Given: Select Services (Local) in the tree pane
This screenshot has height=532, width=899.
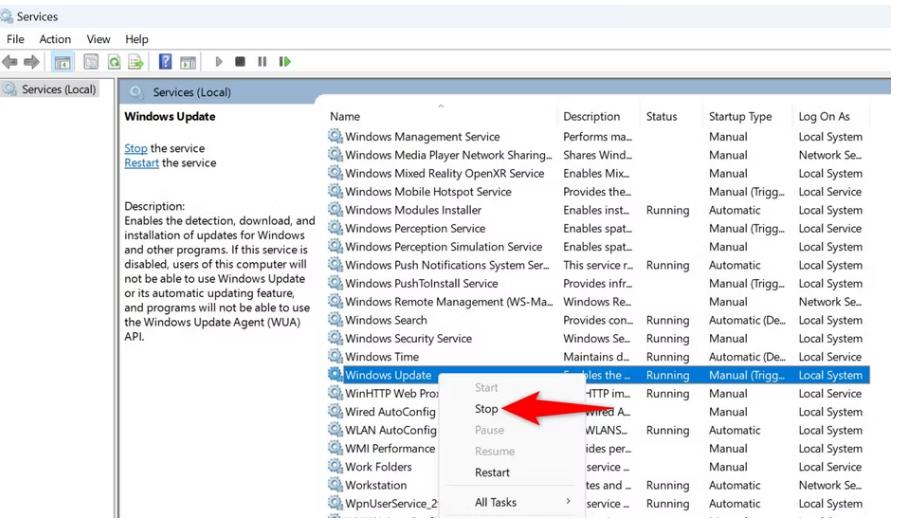Looking at the screenshot, I should (58, 89).
